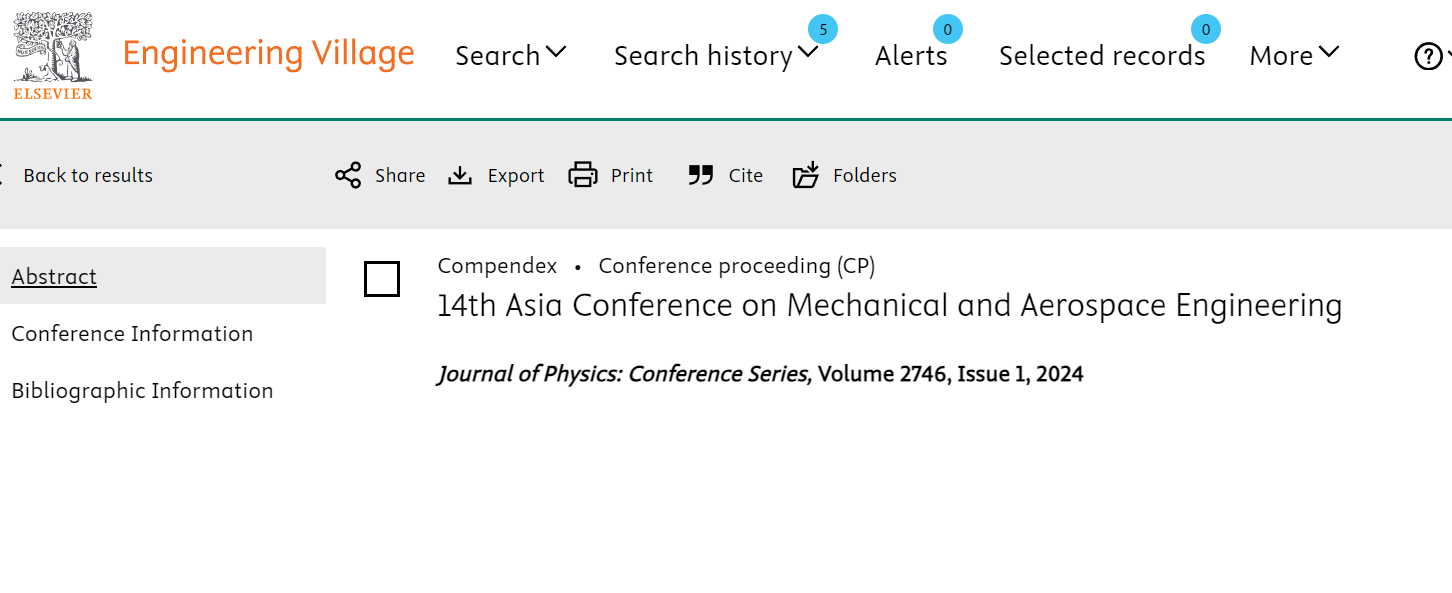Expand the More dropdown menu
This screenshot has height=593, width=1452.
coord(1294,56)
